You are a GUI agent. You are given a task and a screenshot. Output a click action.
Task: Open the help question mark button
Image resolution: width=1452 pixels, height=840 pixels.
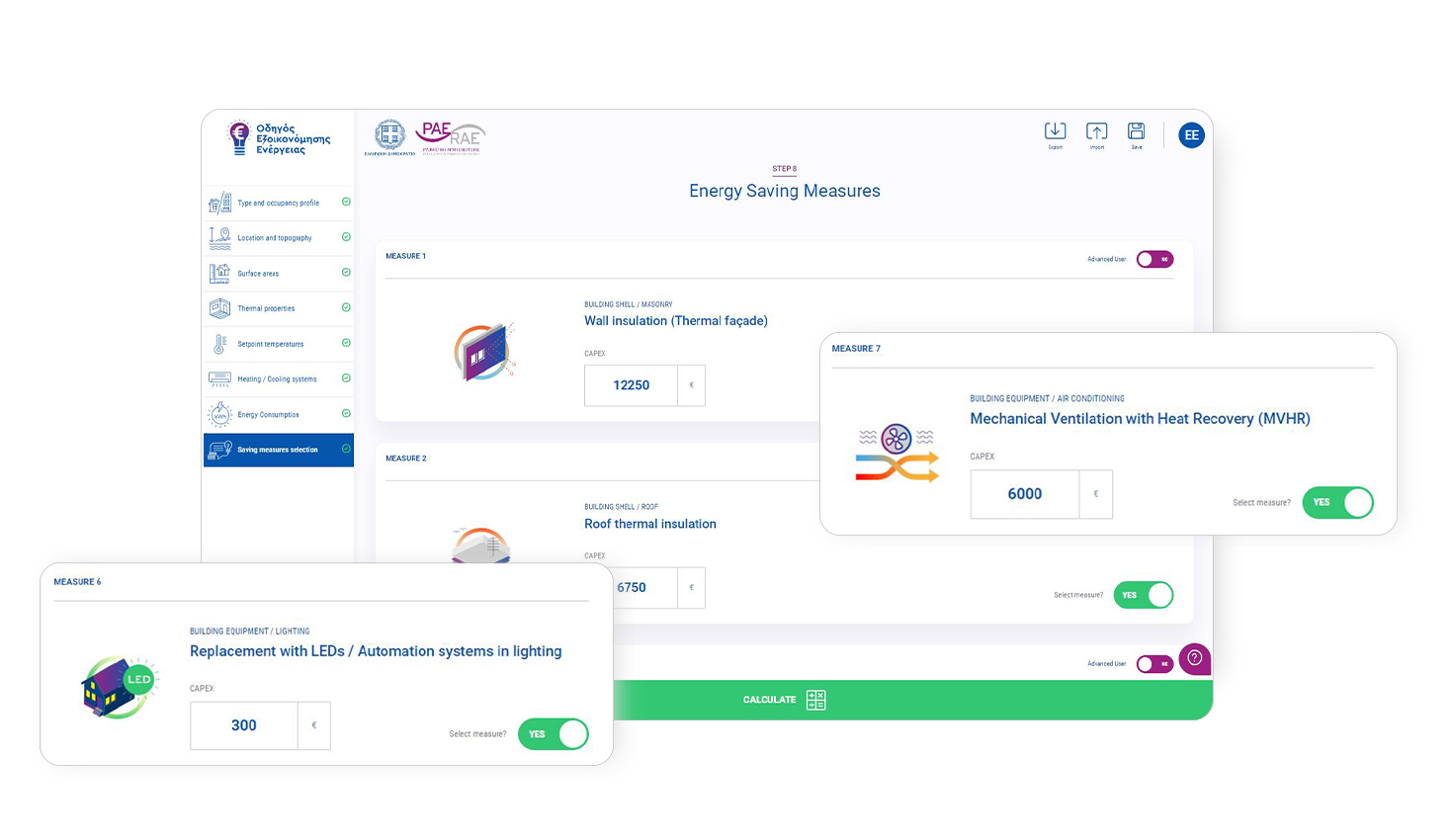[1194, 659]
